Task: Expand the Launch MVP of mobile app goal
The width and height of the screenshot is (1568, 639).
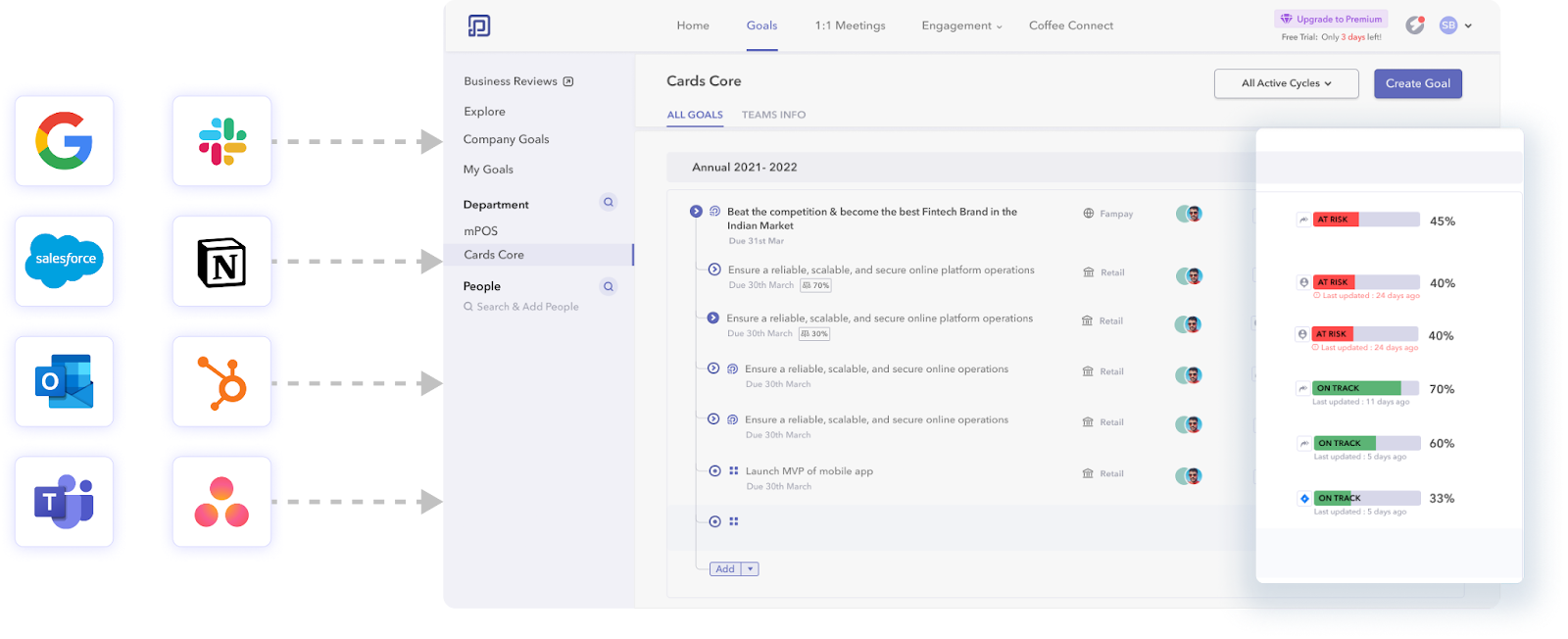Action: click(715, 471)
